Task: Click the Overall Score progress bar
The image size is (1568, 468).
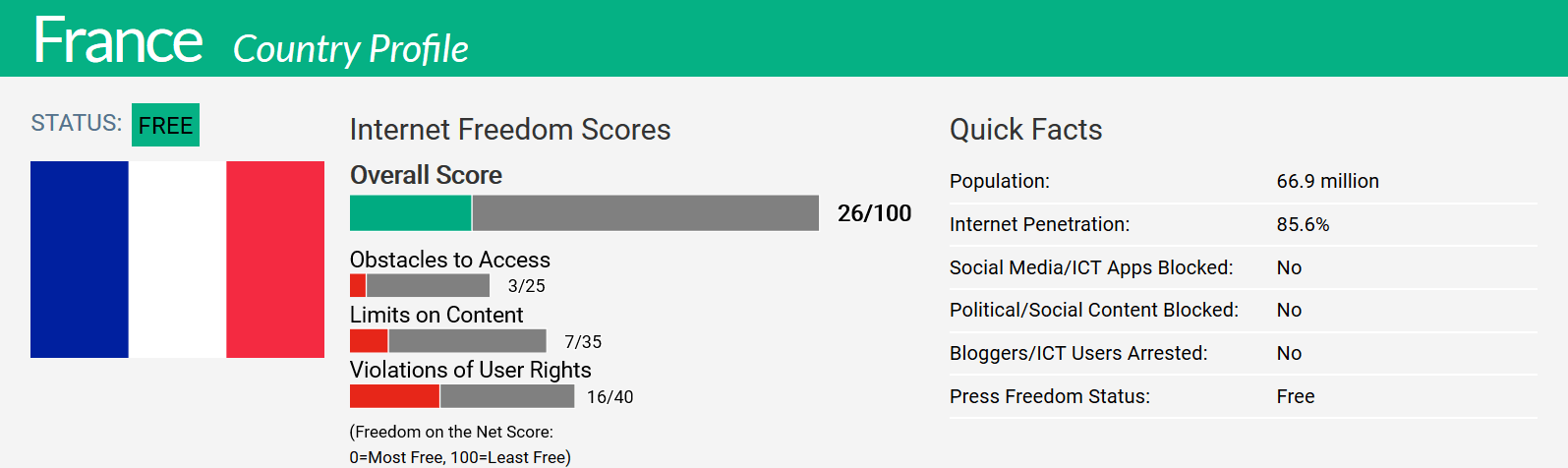Action: click(x=584, y=213)
